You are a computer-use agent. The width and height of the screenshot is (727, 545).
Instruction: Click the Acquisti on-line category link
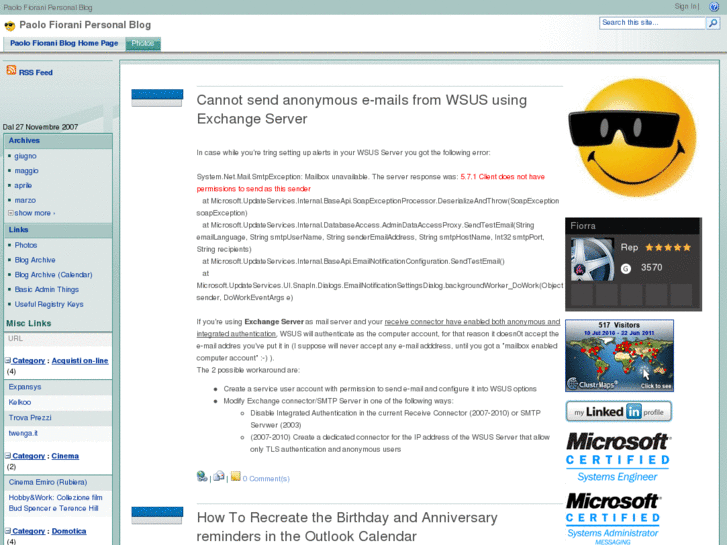pyautogui.click(x=80, y=360)
